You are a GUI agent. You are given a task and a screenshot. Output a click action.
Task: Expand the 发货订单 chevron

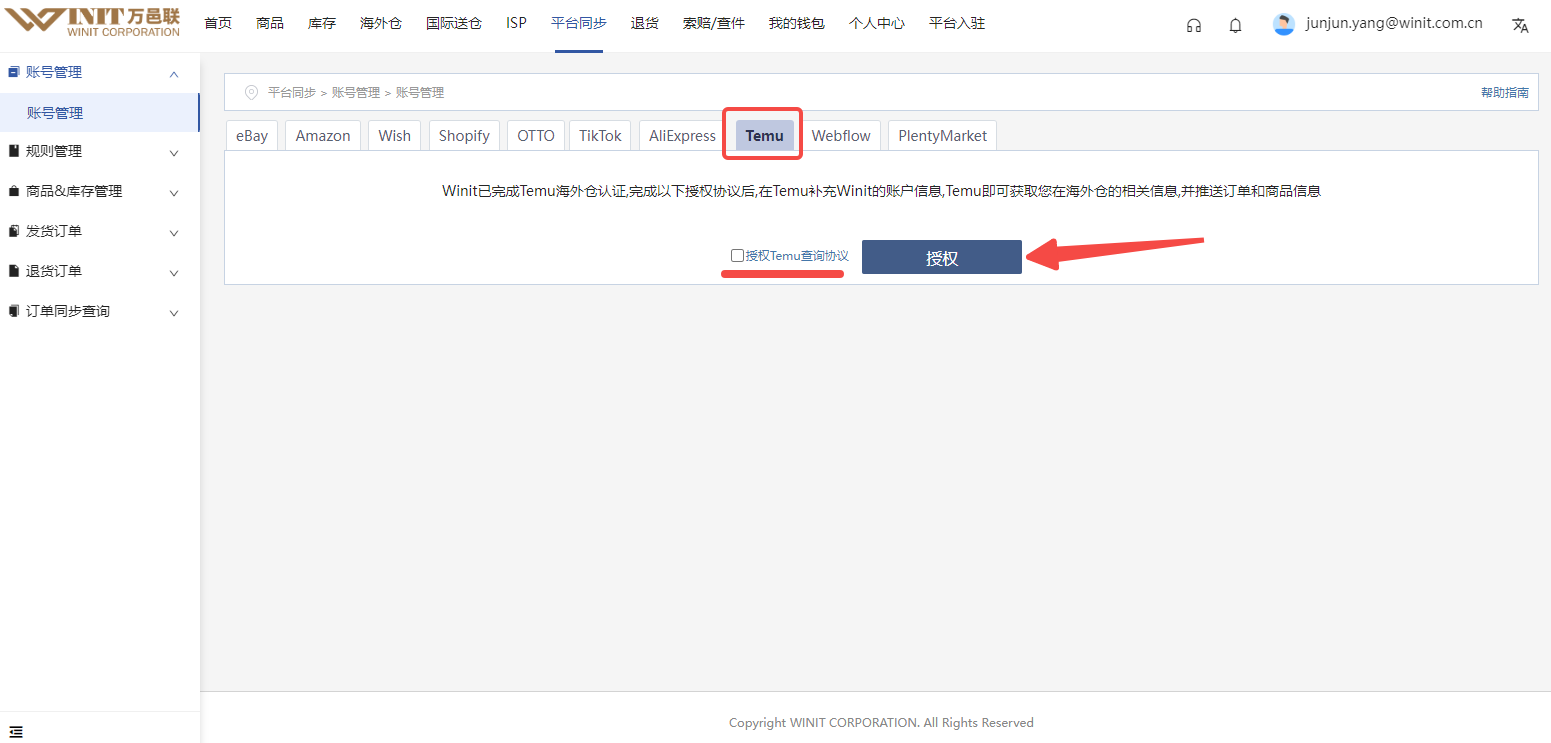(174, 233)
